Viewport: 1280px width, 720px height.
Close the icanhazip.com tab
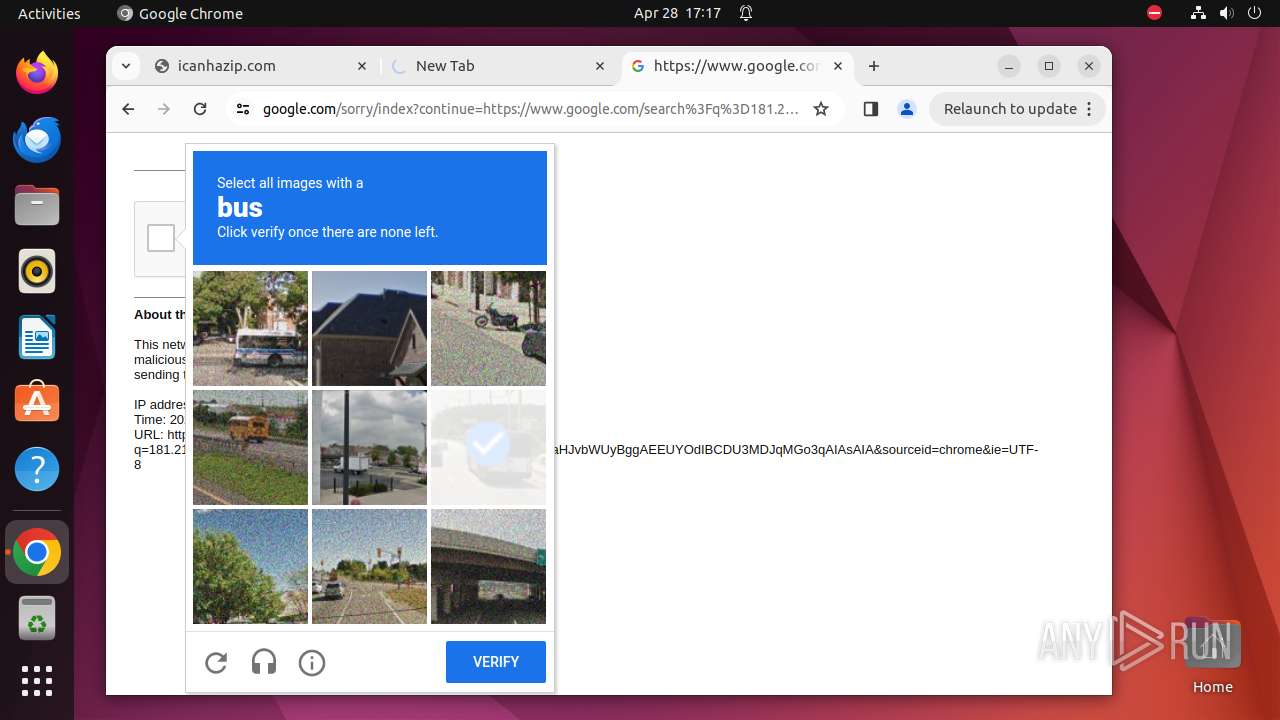(362, 66)
